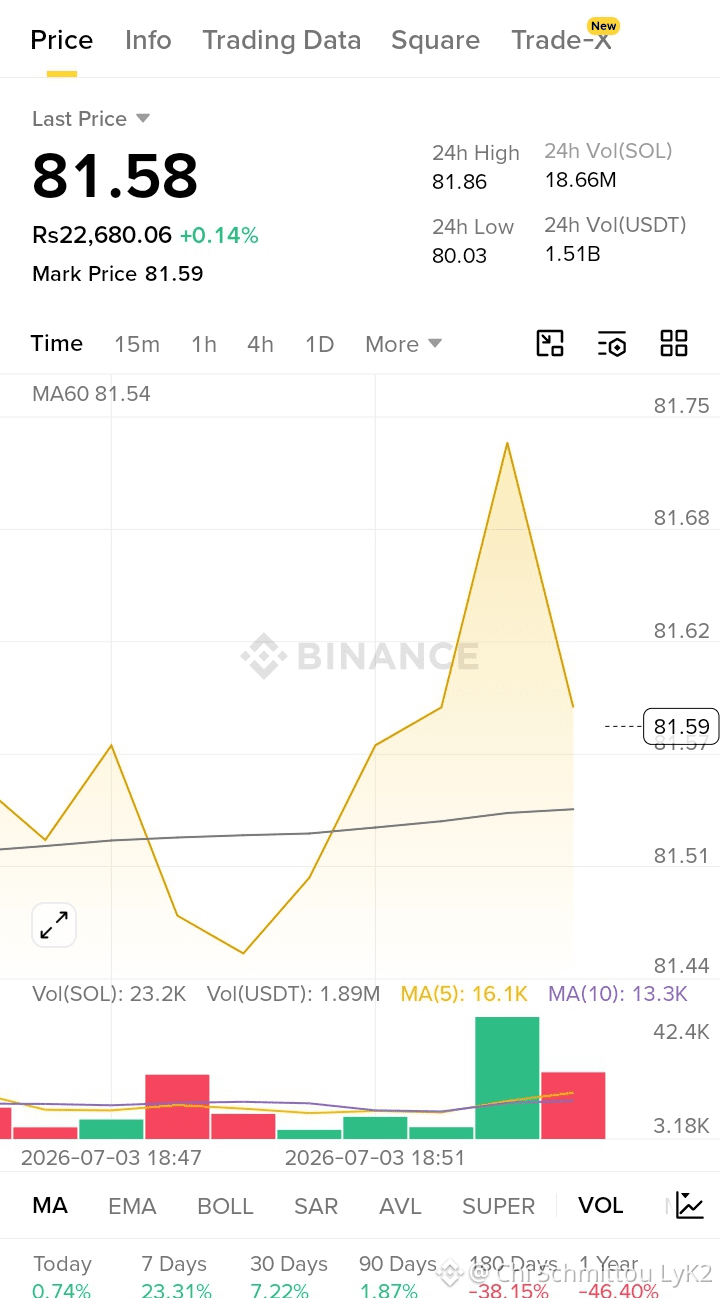Open the Square tab

tap(435, 40)
